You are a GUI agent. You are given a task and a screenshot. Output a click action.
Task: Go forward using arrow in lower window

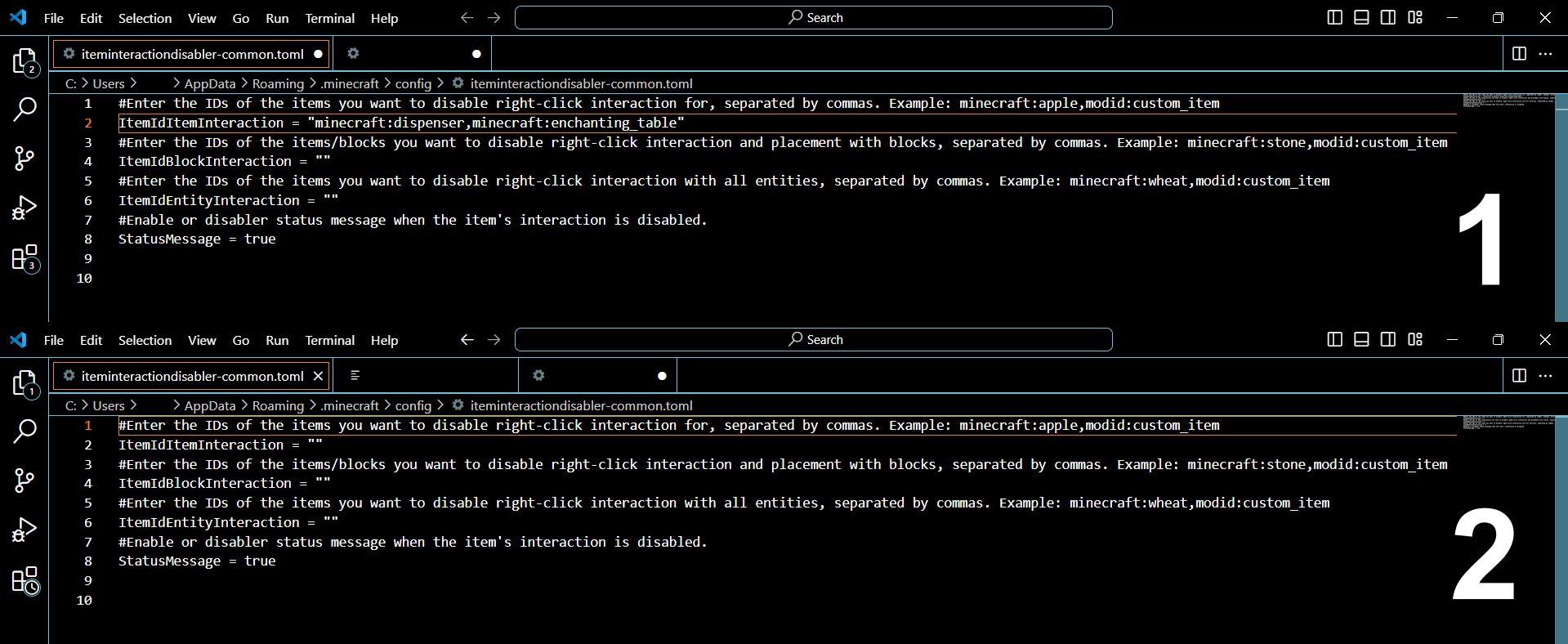494,339
